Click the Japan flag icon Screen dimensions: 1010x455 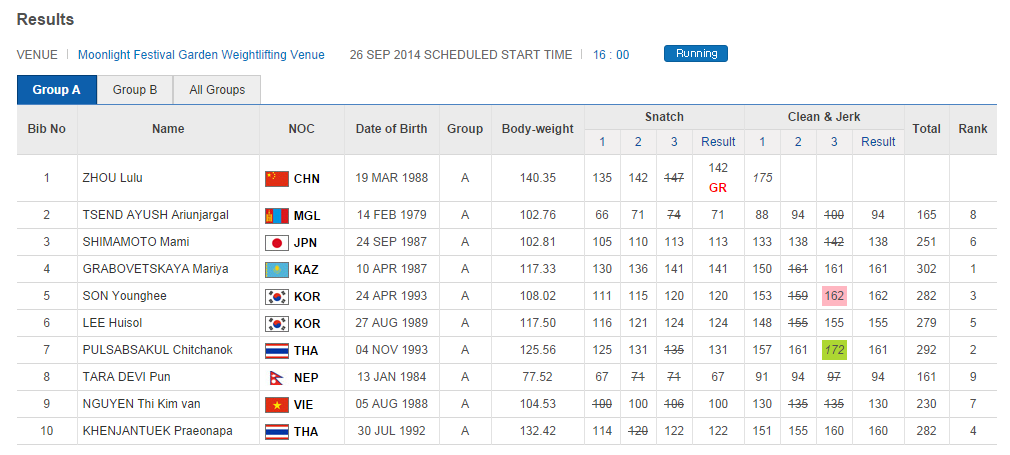point(276,242)
